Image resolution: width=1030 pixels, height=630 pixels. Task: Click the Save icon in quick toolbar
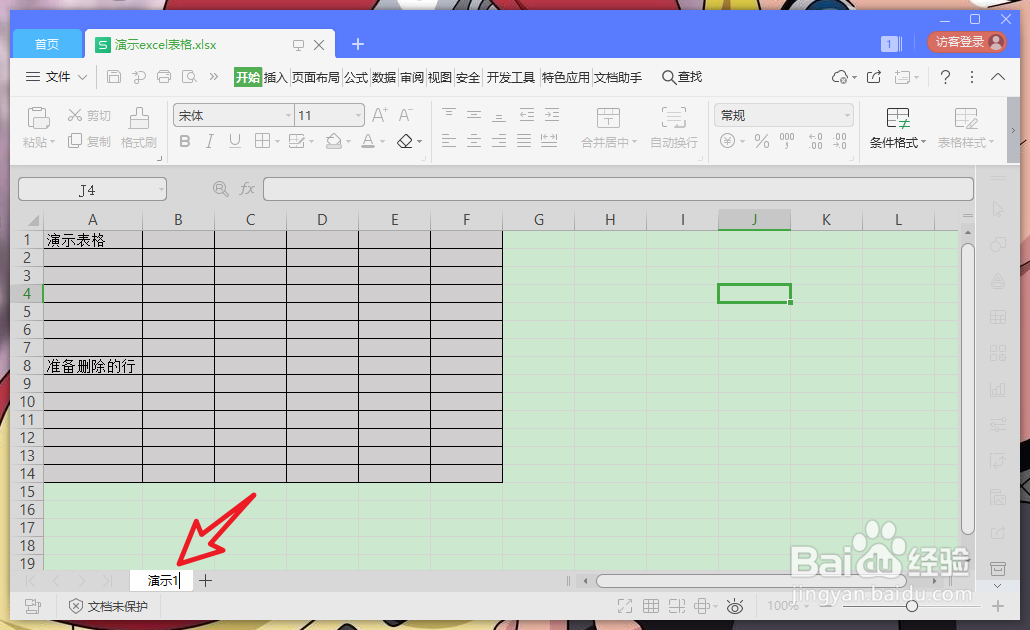click(x=114, y=77)
